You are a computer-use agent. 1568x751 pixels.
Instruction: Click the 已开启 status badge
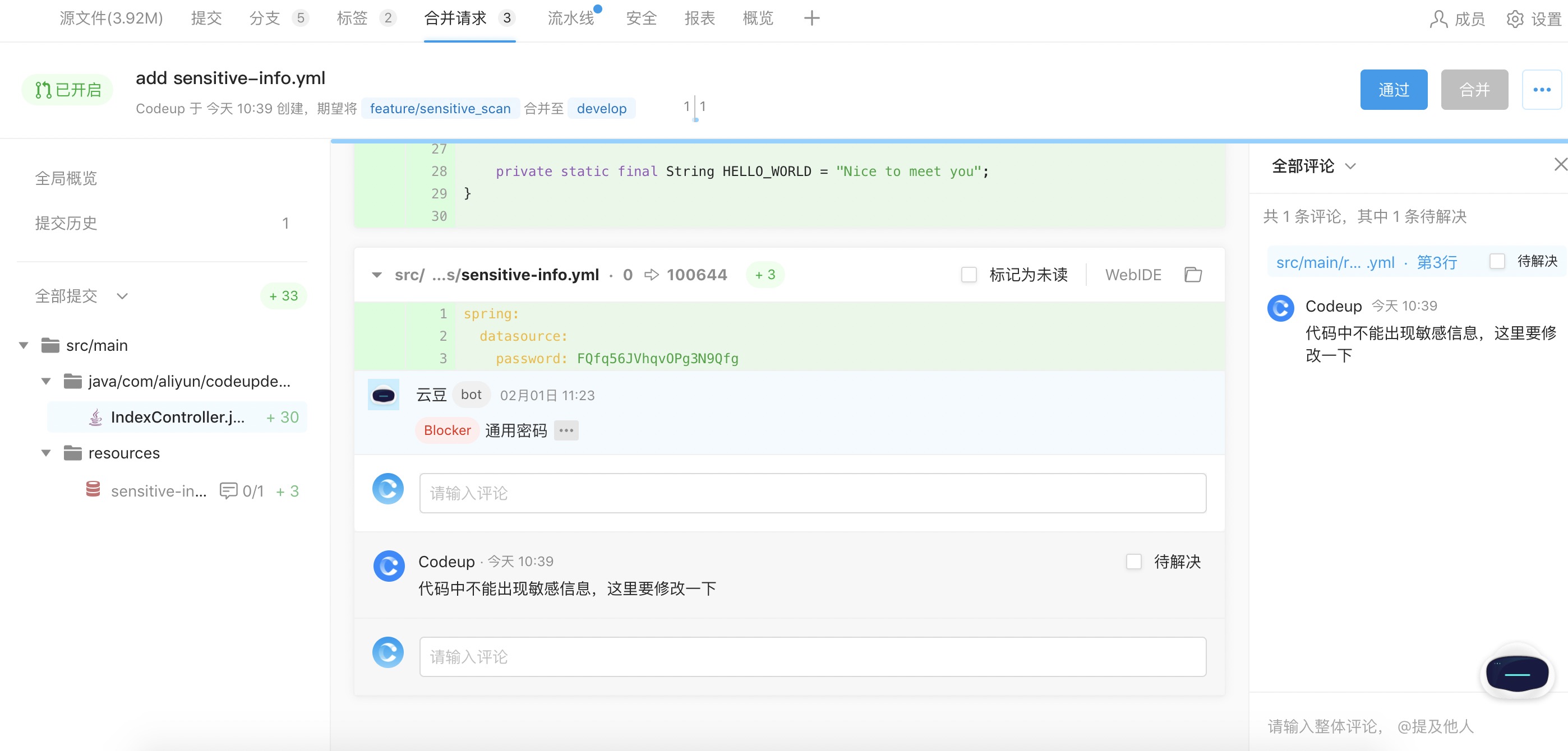tap(67, 90)
